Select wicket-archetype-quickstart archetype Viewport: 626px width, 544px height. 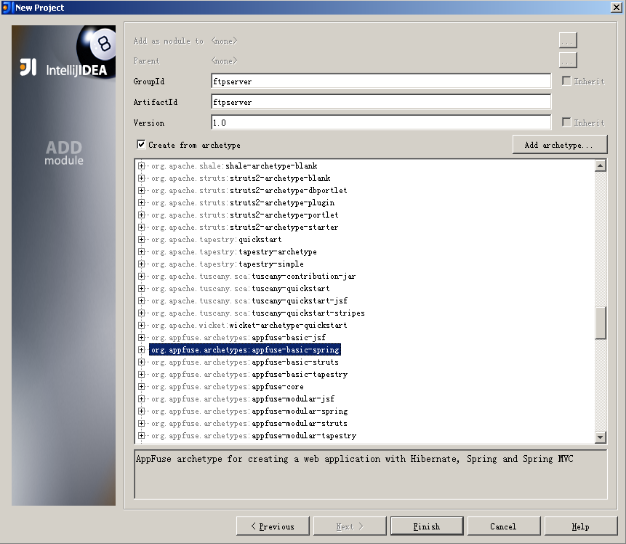click(x=249, y=325)
